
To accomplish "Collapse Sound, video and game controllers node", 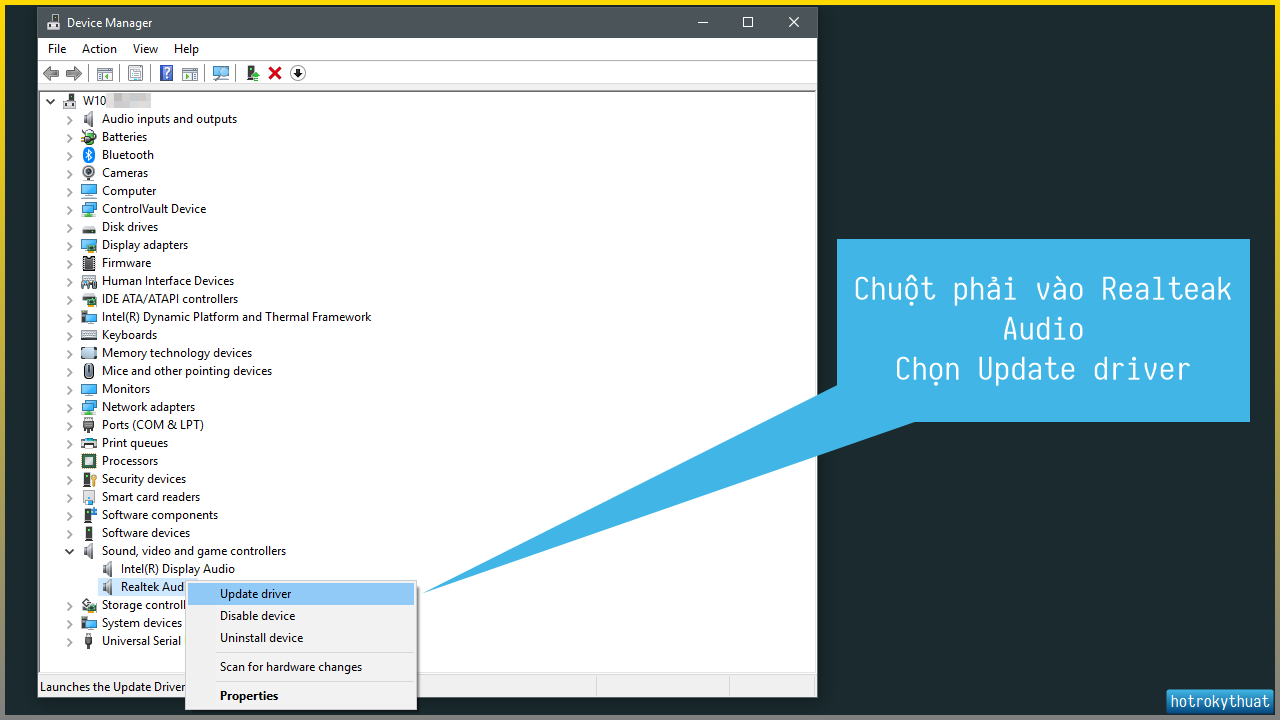I will (70, 551).
